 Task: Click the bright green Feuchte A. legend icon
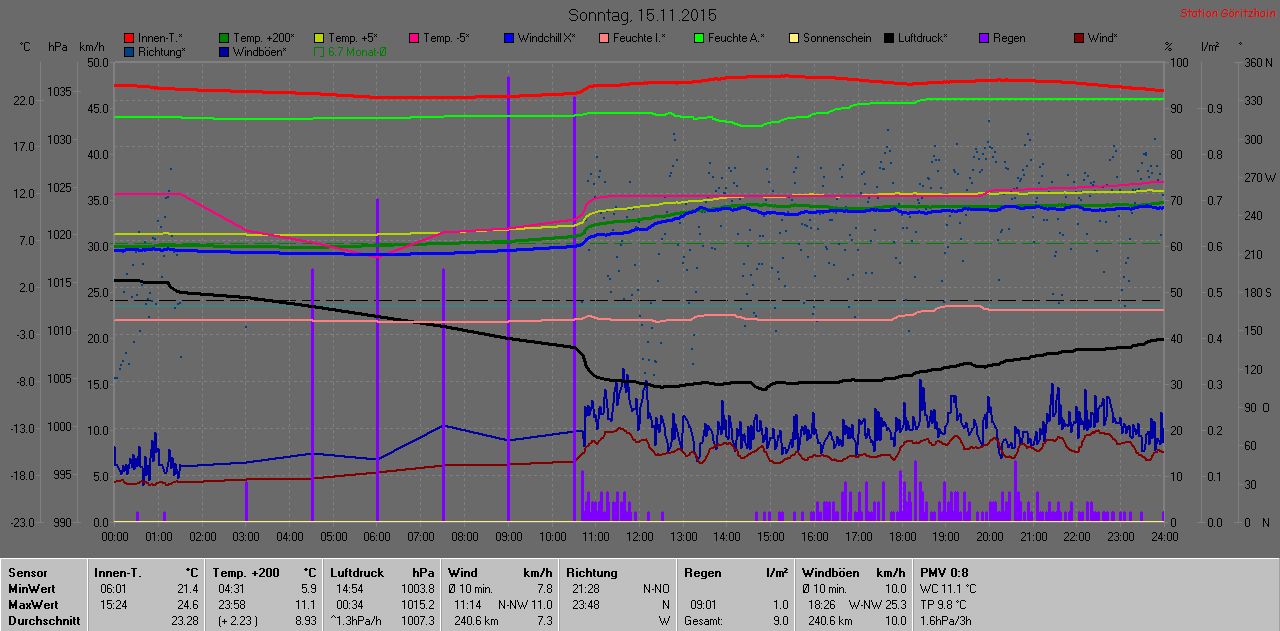[699, 38]
